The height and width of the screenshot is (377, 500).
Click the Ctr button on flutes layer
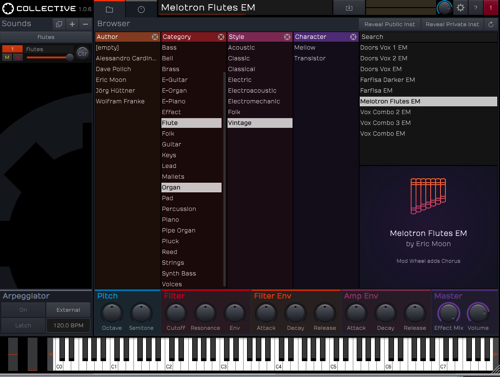click(82, 53)
